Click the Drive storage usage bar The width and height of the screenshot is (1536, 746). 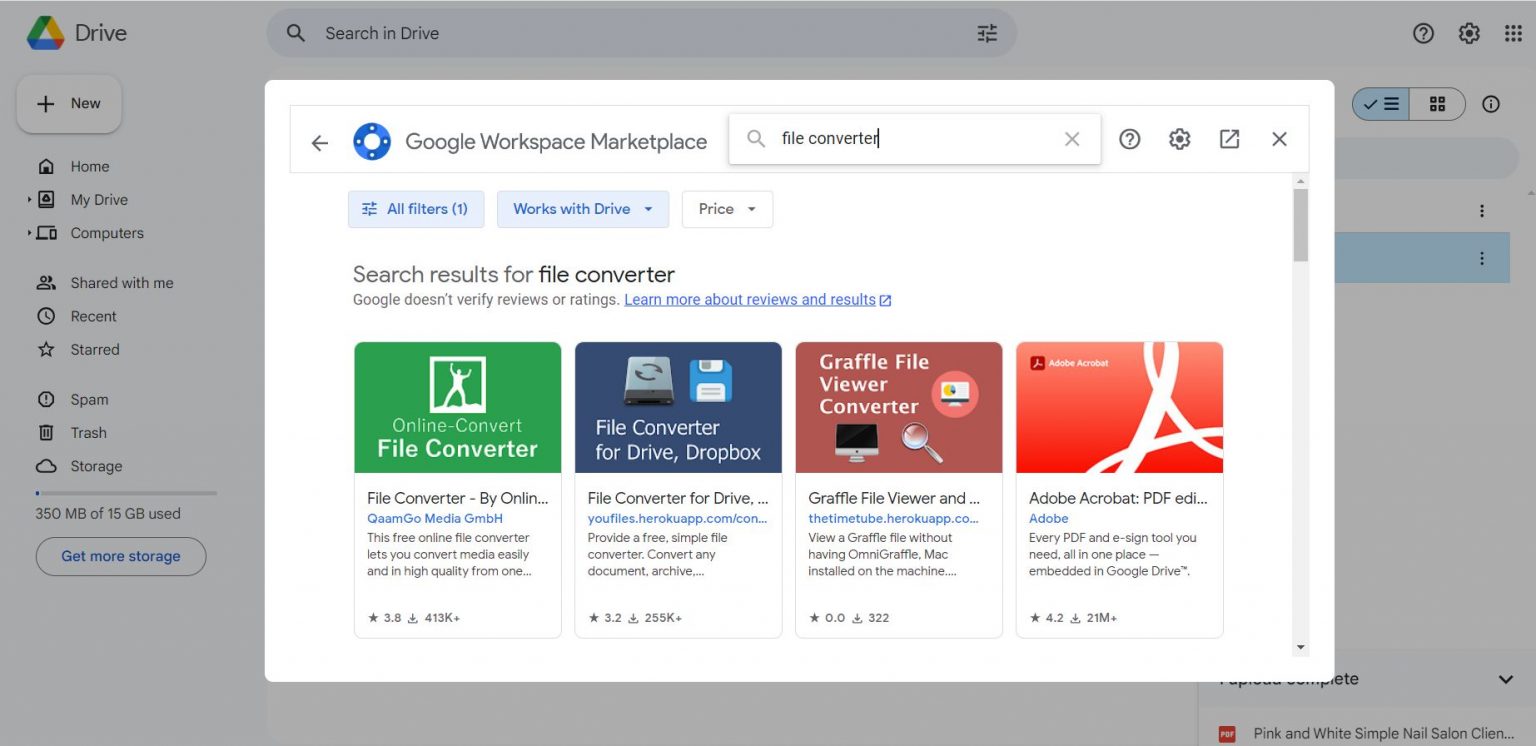coord(126,493)
